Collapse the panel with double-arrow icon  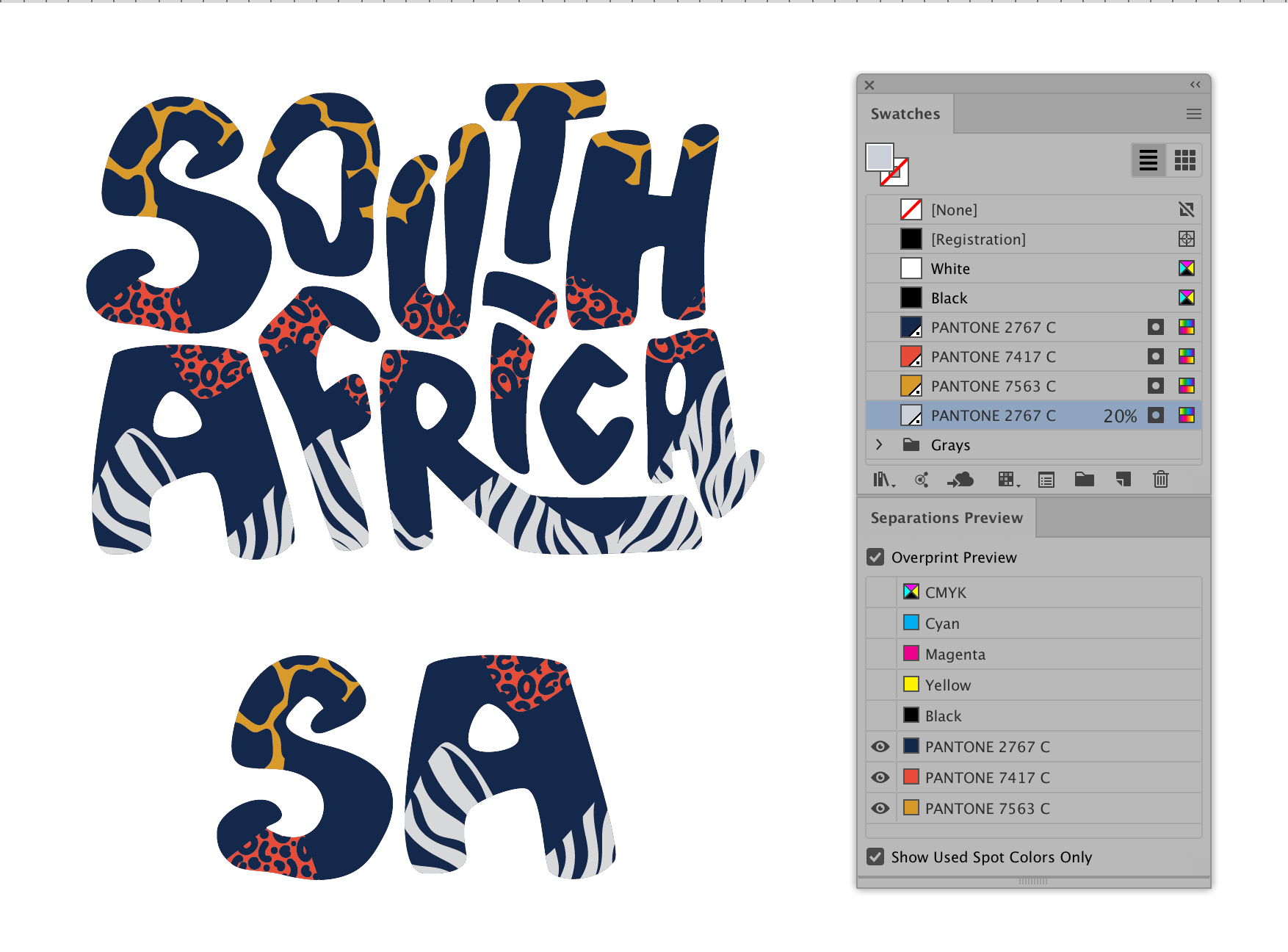pos(1195,84)
